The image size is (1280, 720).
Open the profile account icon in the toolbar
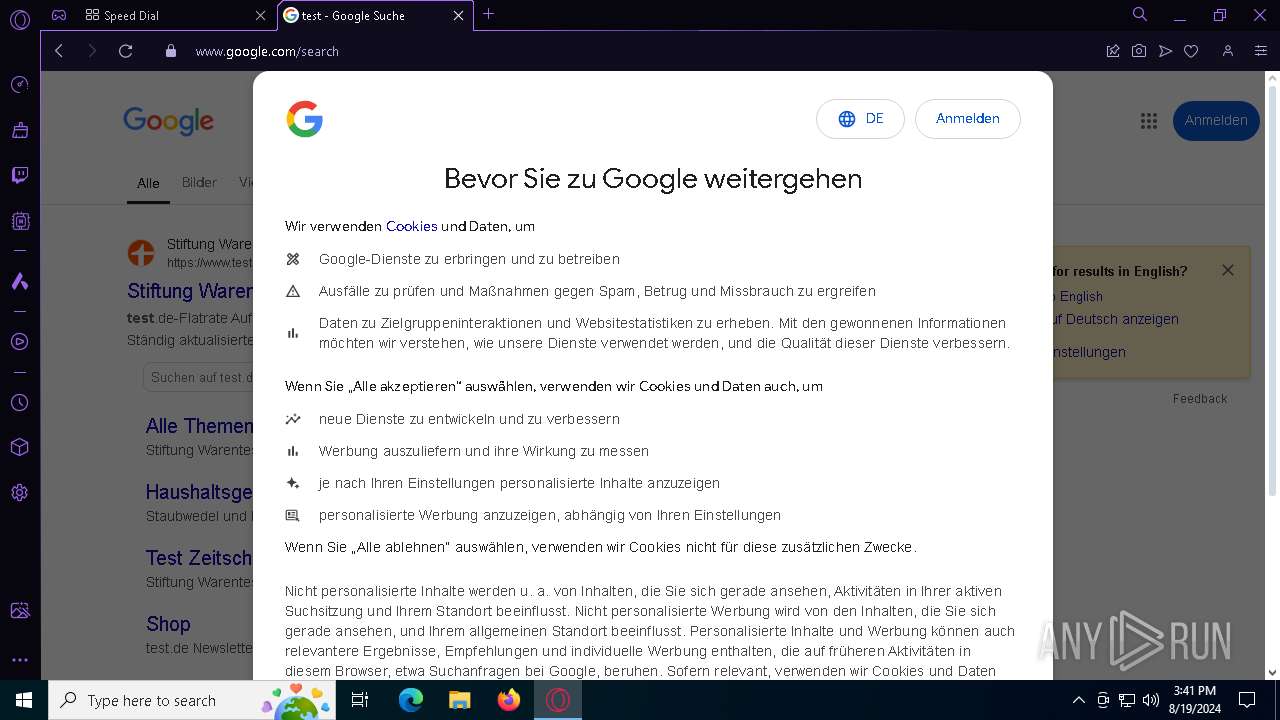(1228, 51)
